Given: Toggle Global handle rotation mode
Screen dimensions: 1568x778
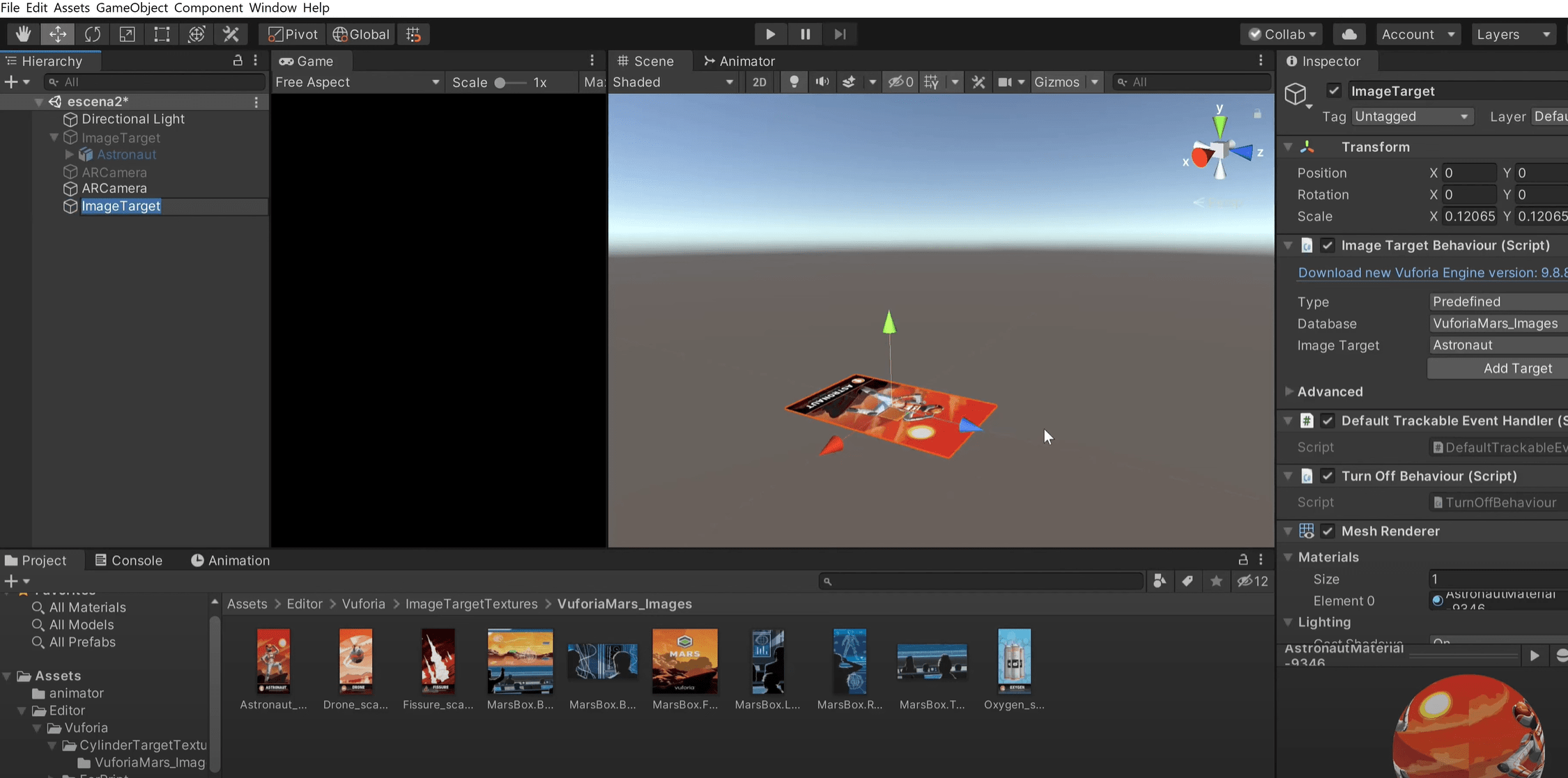Looking at the screenshot, I should coord(361,34).
